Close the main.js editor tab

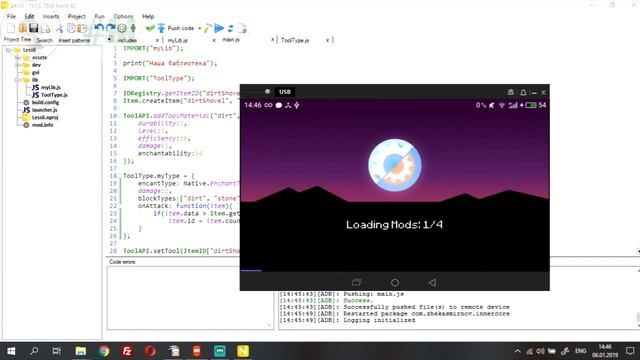pos(273,40)
